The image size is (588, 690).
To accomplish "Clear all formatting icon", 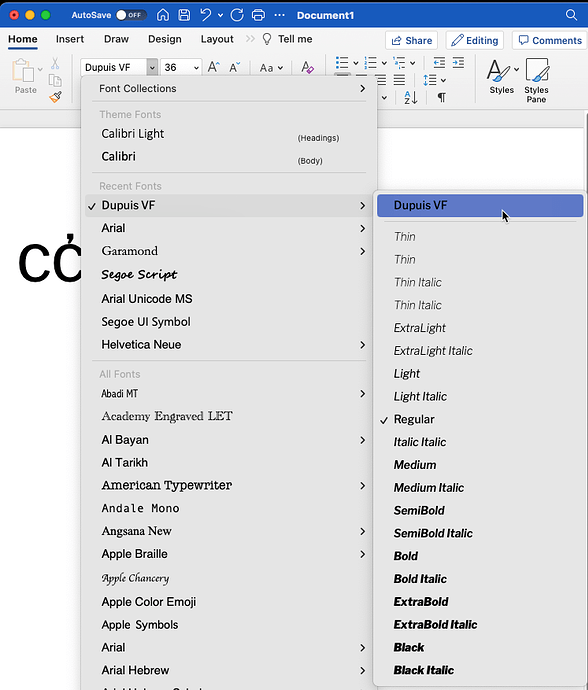I will (307, 67).
